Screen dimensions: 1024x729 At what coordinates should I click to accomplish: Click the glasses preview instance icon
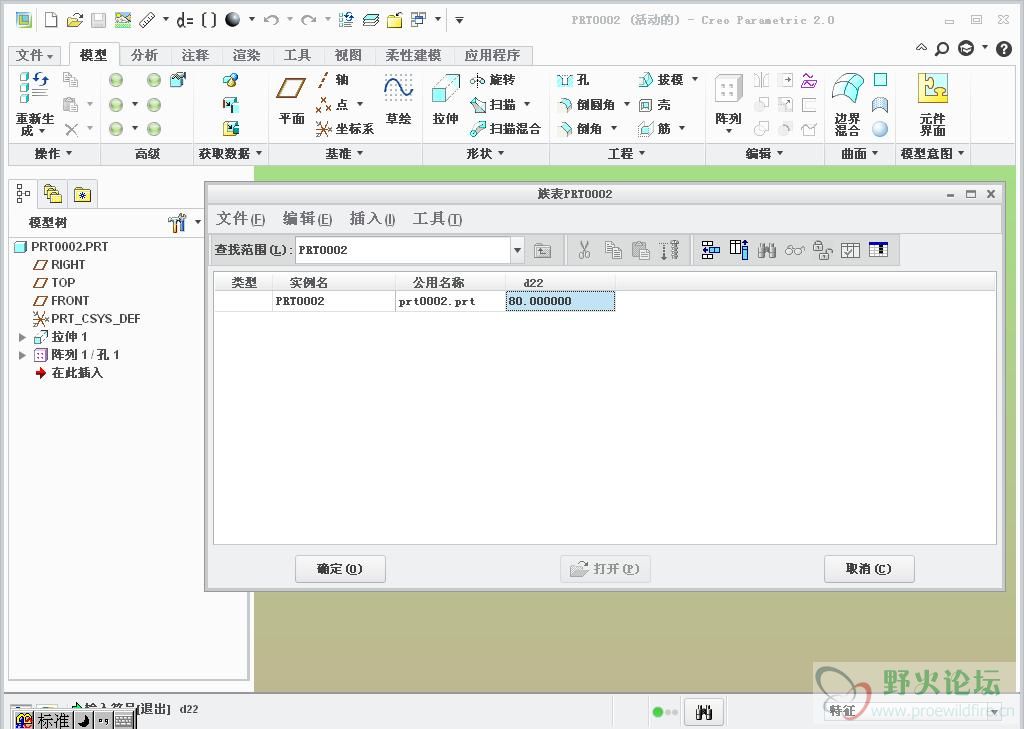pyautogui.click(x=794, y=250)
